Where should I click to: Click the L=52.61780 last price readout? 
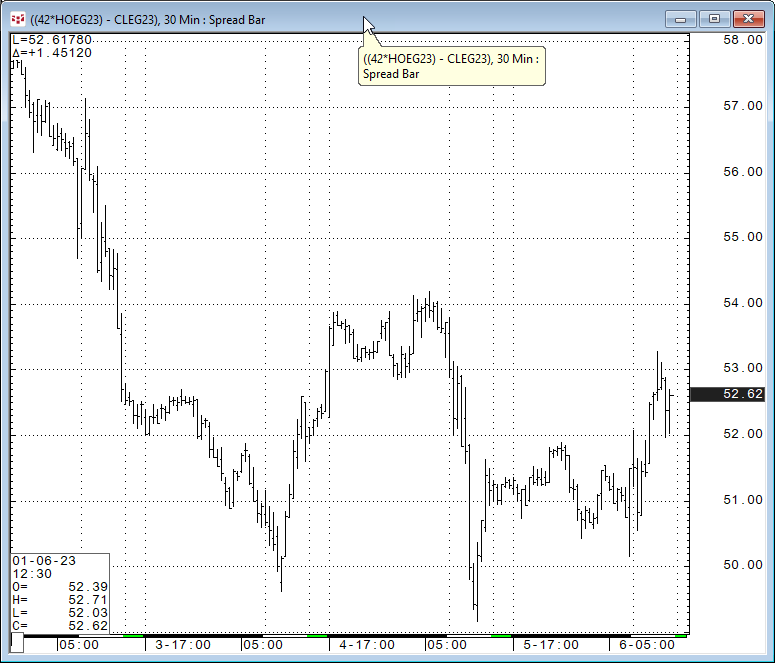tap(52, 40)
